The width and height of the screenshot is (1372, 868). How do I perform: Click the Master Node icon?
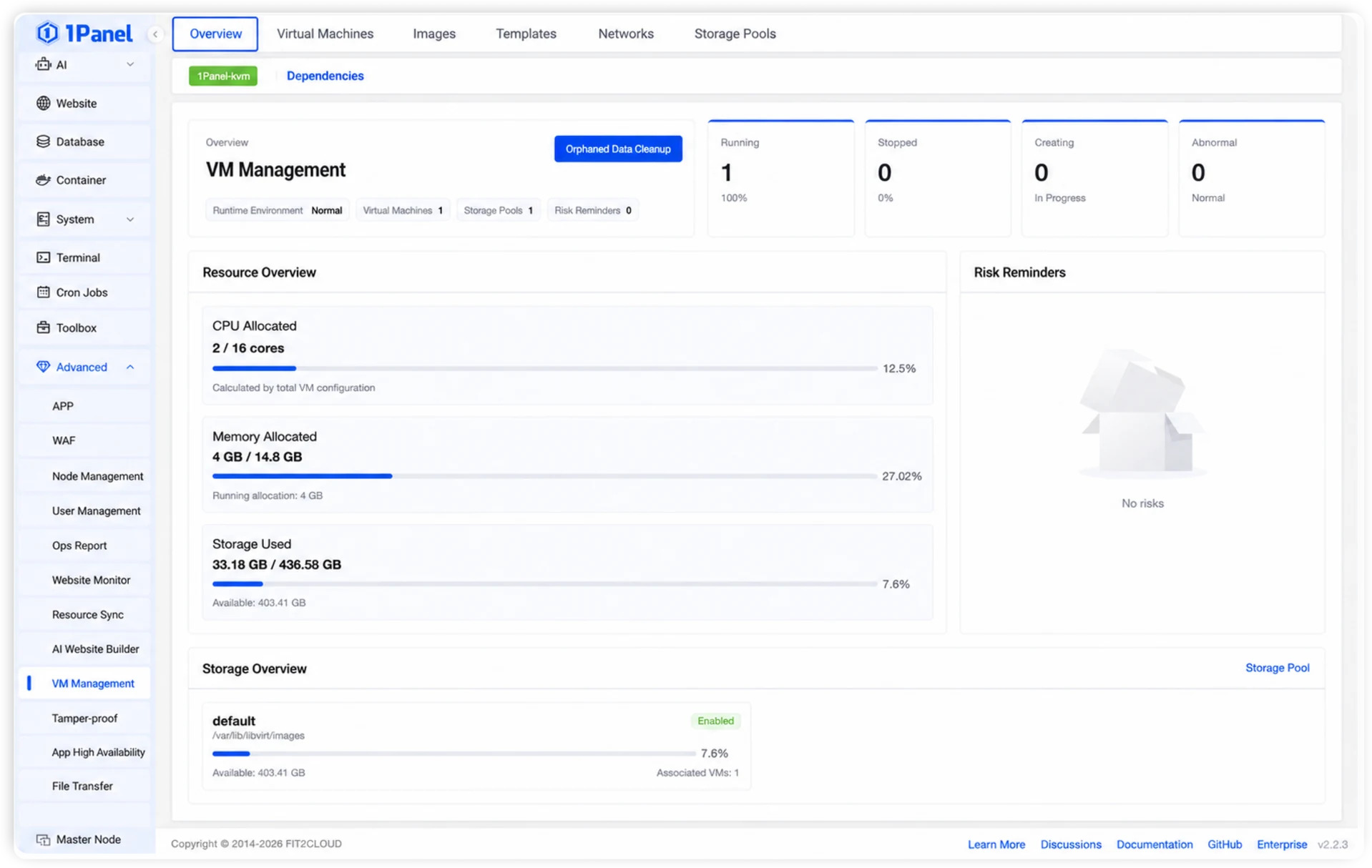point(43,839)
